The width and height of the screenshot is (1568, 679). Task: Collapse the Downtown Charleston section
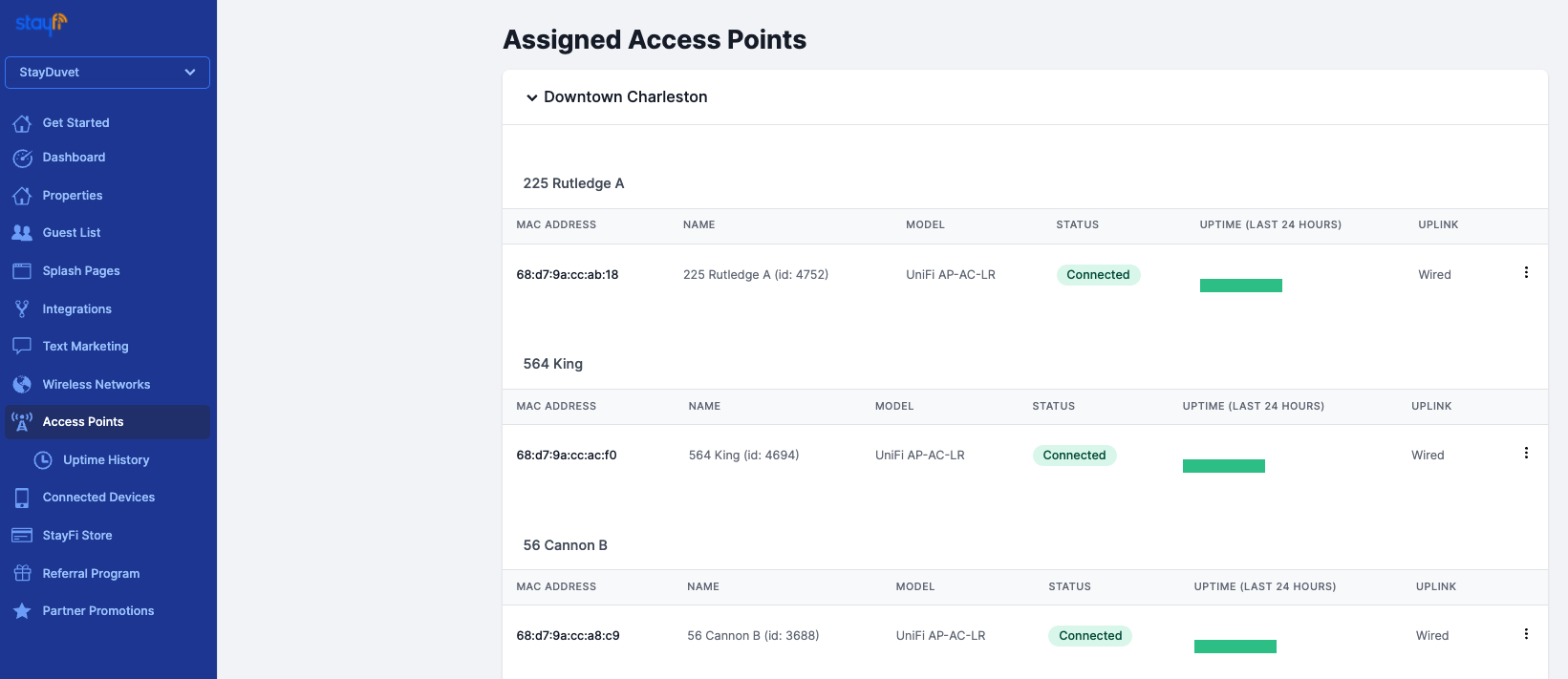point(532,97)
